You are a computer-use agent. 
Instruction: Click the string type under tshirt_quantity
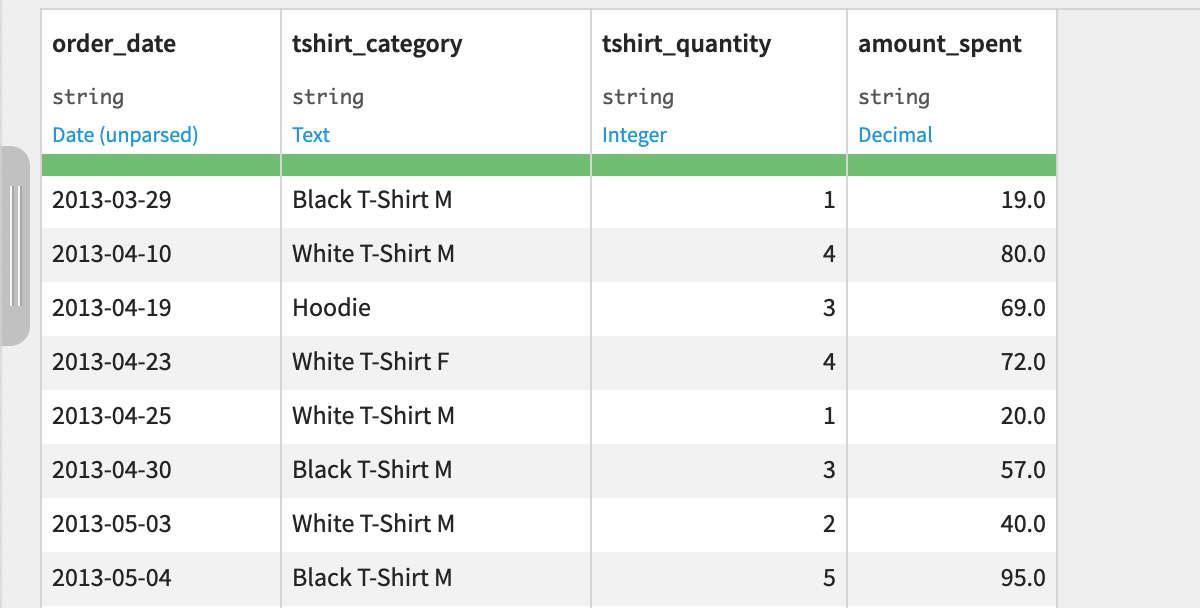point(638,97)
